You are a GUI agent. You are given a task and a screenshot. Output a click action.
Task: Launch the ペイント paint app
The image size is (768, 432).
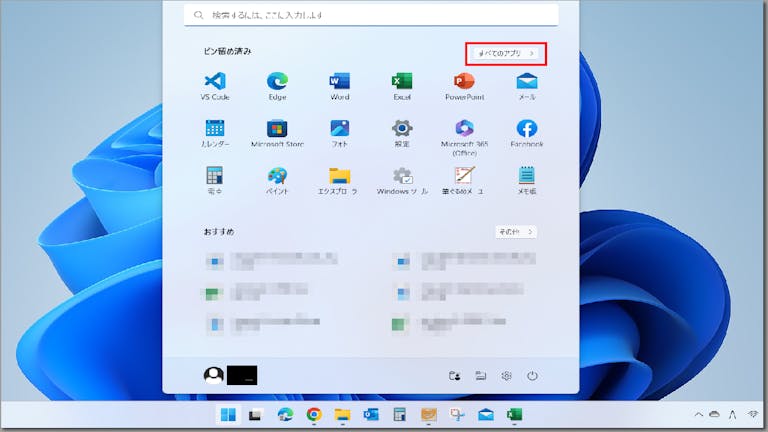click(277, 180)
